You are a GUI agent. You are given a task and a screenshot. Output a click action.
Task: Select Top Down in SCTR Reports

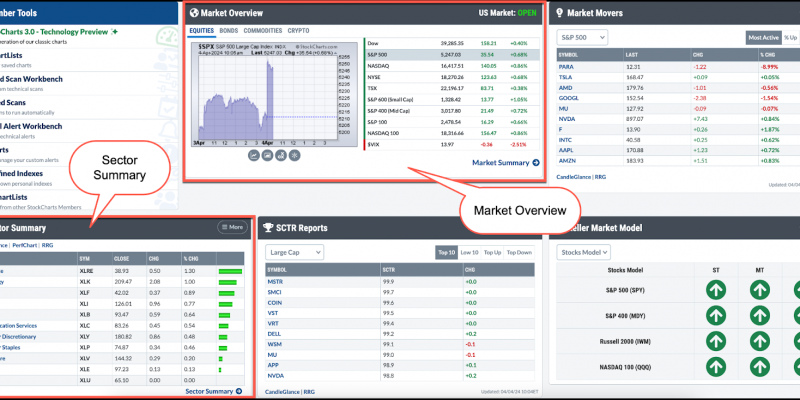click(x=519, y=253)
